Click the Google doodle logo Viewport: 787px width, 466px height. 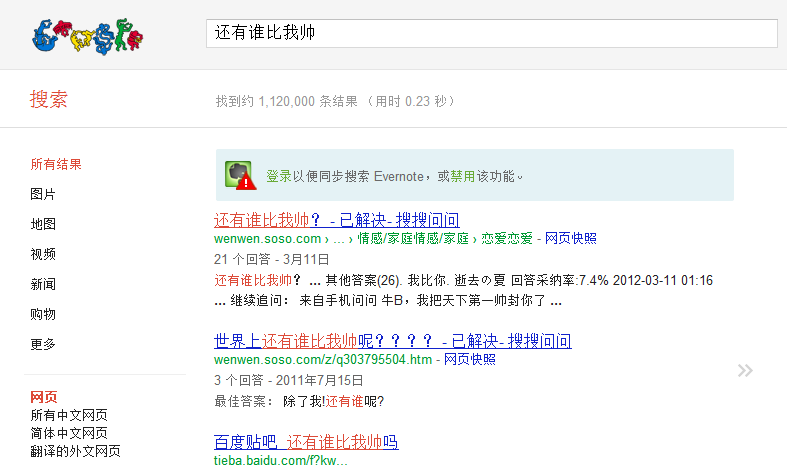coord(87,36)
